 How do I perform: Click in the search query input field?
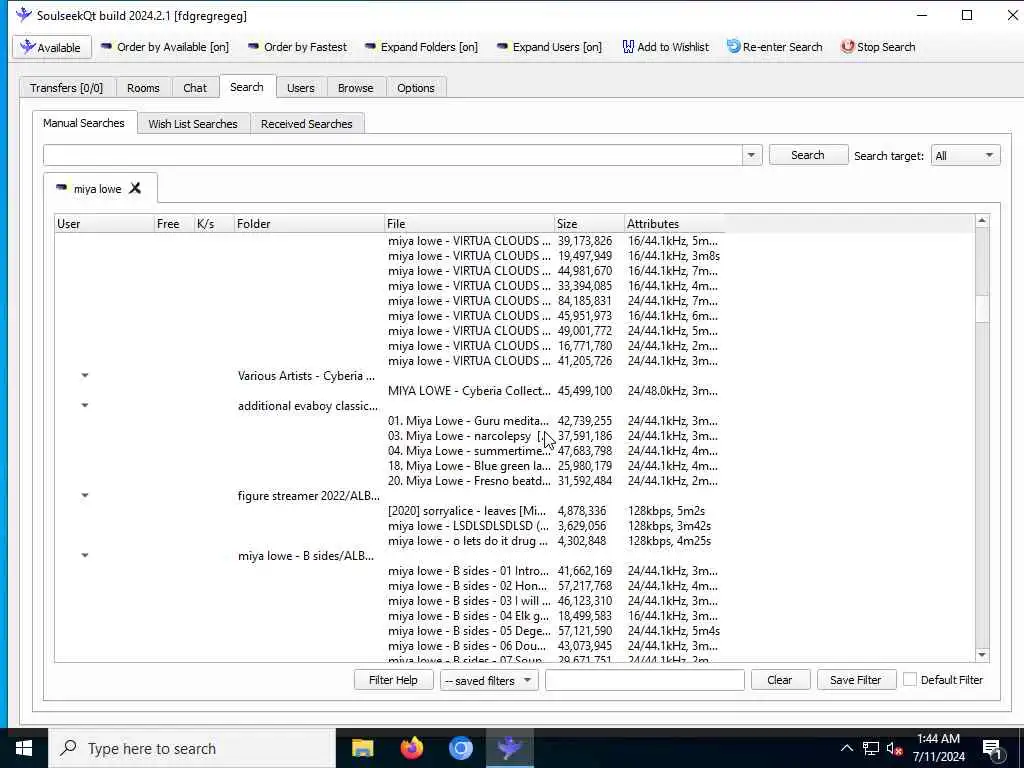[x=392, y=155]
